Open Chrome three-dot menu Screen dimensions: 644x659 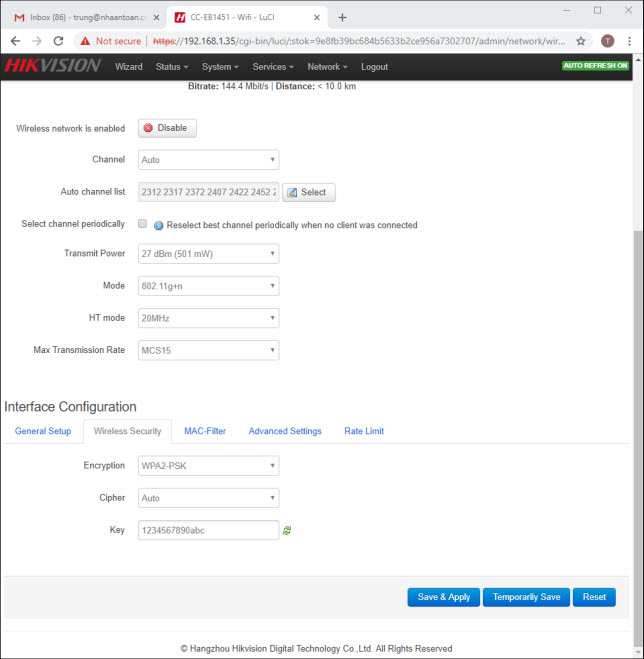pos(629,41)
